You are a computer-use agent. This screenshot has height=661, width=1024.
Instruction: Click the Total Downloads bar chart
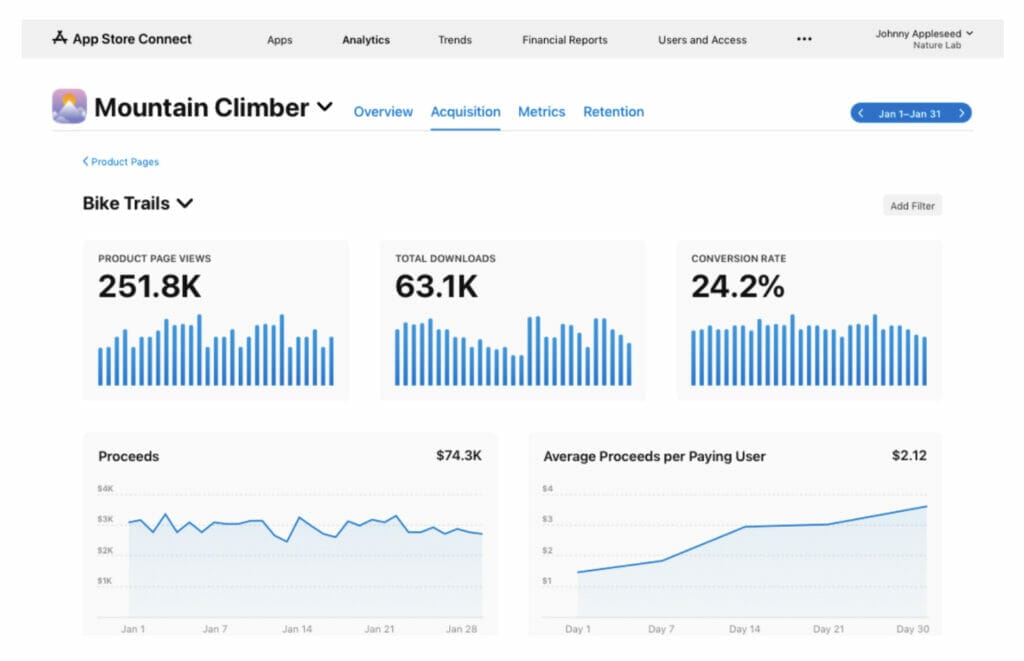(513, 351)
